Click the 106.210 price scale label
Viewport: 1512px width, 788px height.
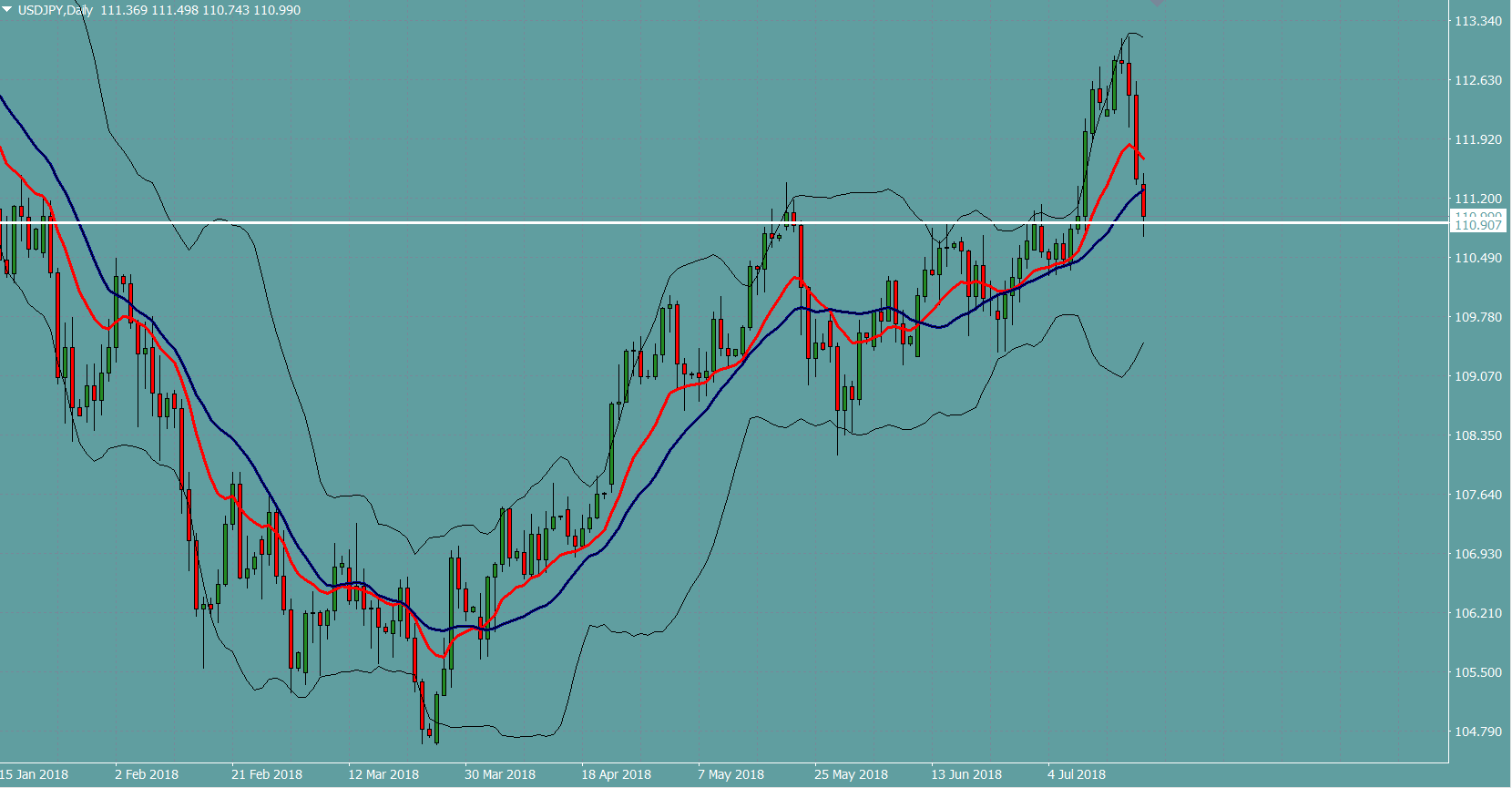click(1477, 613)
